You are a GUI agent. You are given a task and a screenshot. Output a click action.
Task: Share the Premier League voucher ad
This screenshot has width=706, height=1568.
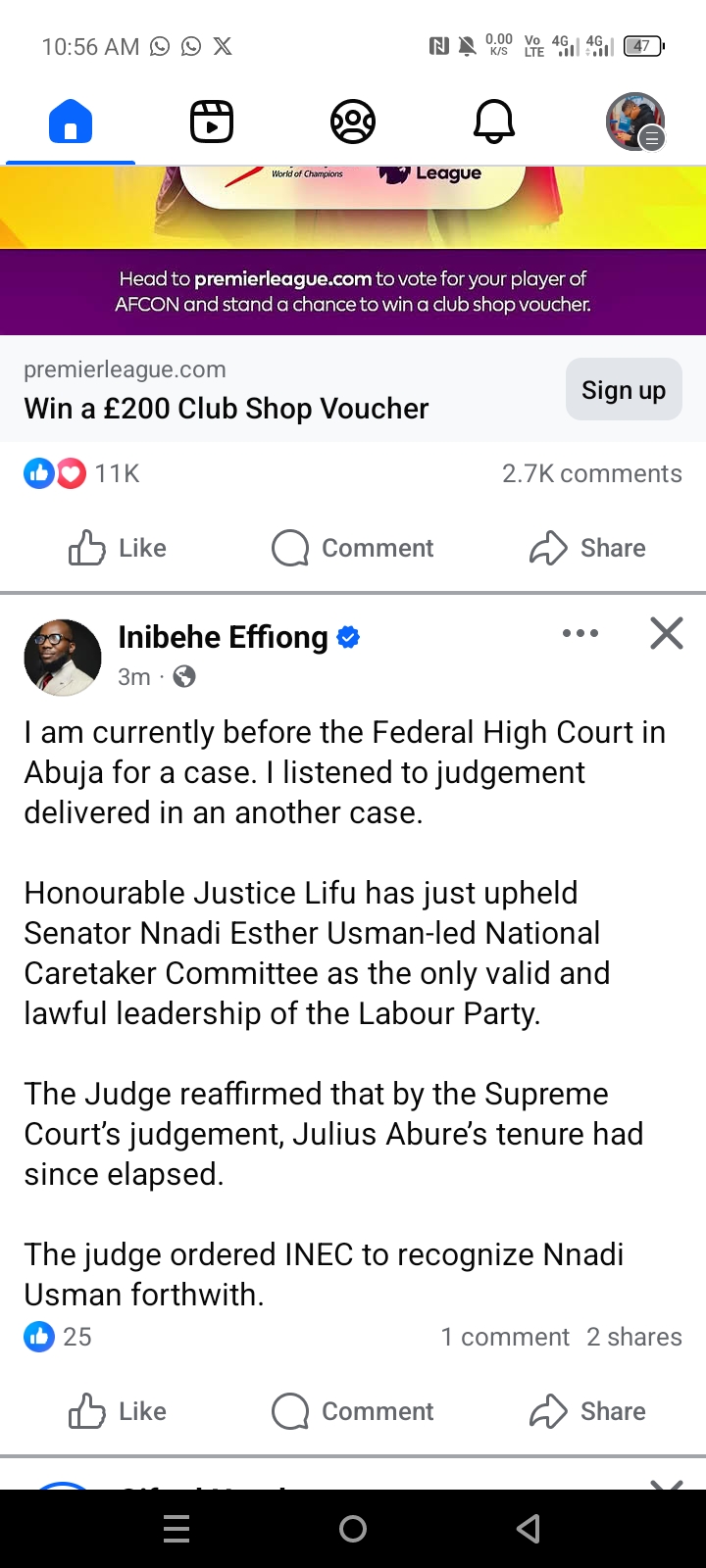point(587,548)
